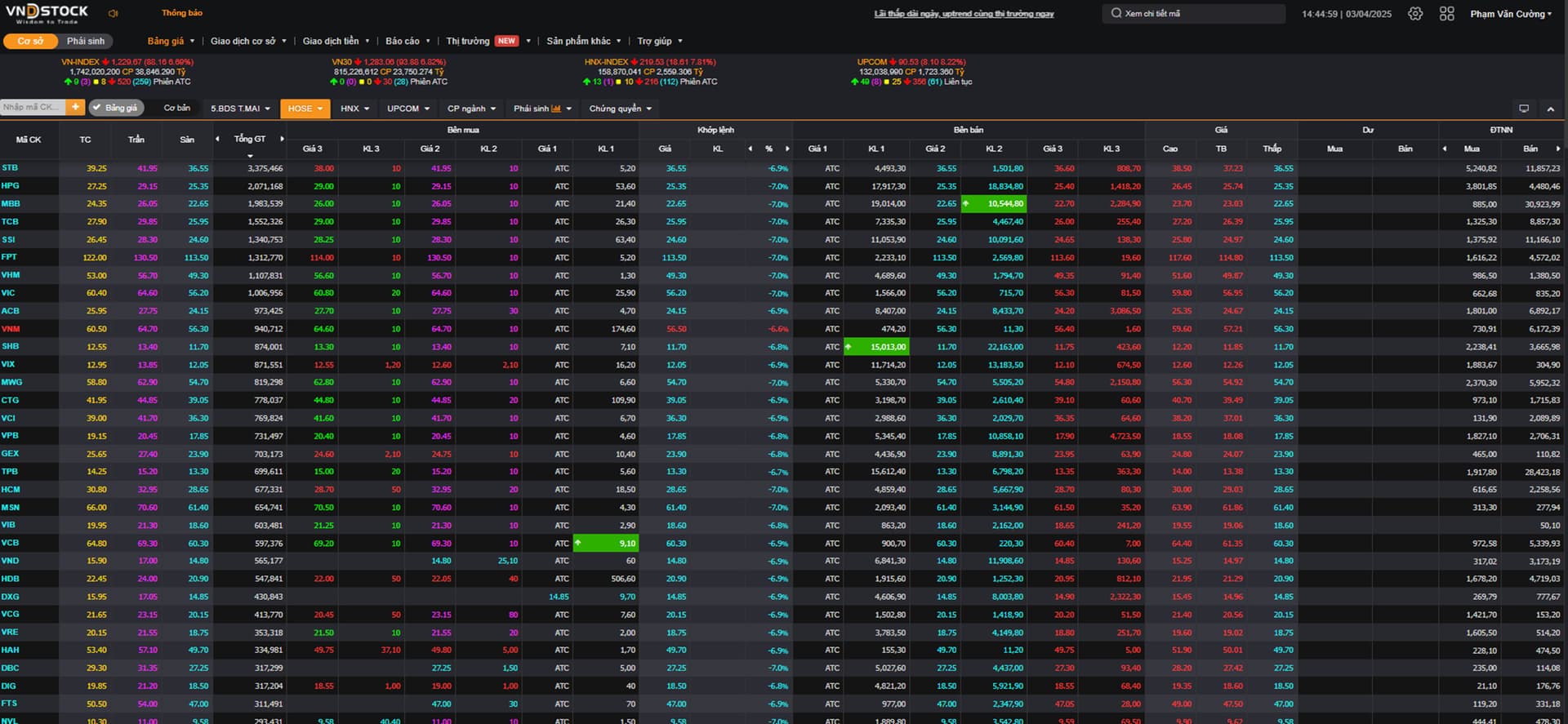
Task: Open the four-squares apps grid icon
Action: 1446,14
